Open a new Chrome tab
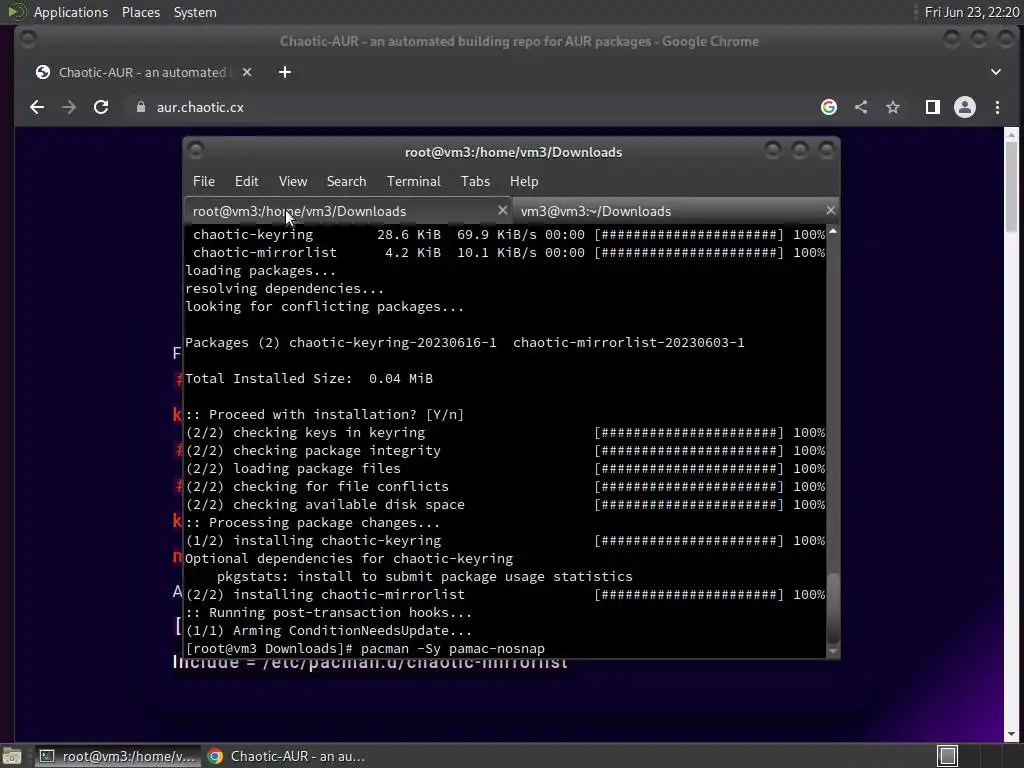This screenshot has width=1024, height=768. pyautogui.click(x=285, y=72)
